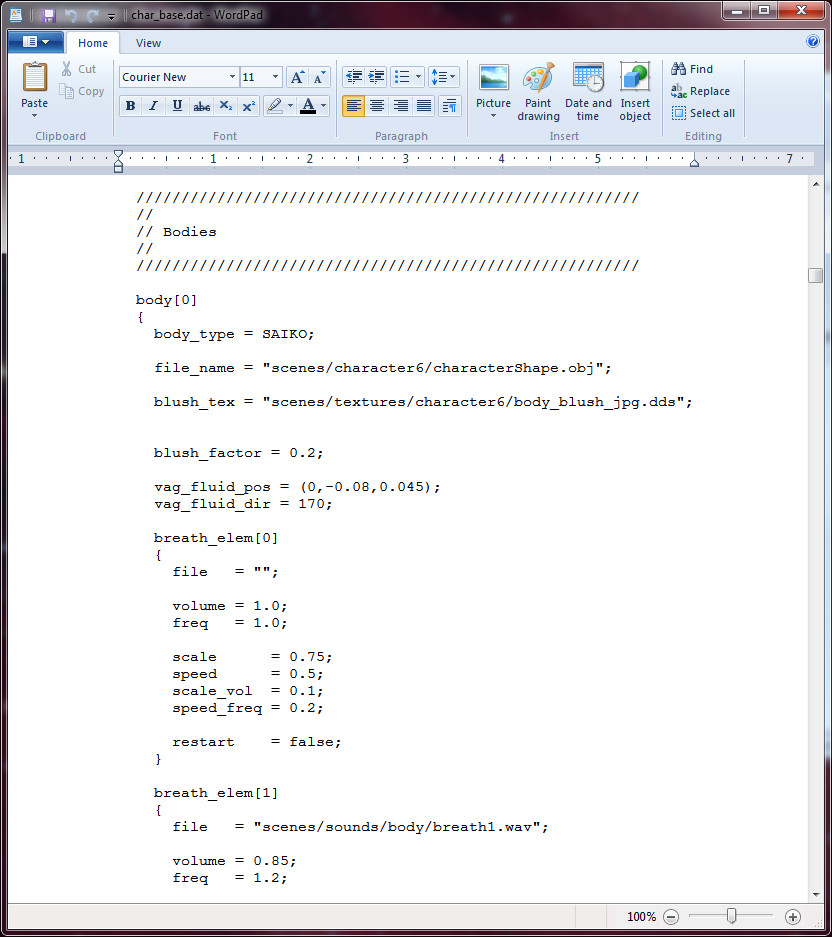Viewport: 832px width, 937px height.
Task: Click the zoom slider handle
Action: [731, 916]
